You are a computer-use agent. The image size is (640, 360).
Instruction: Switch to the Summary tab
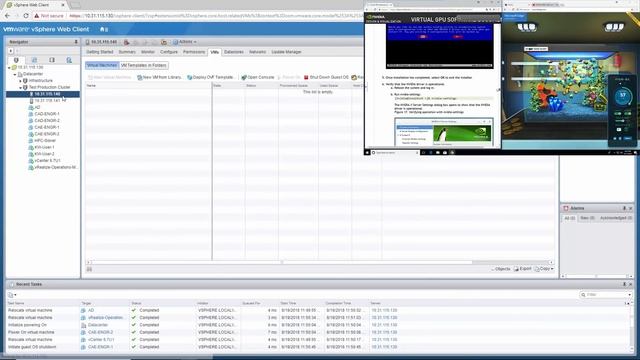(x=127, y=52)
